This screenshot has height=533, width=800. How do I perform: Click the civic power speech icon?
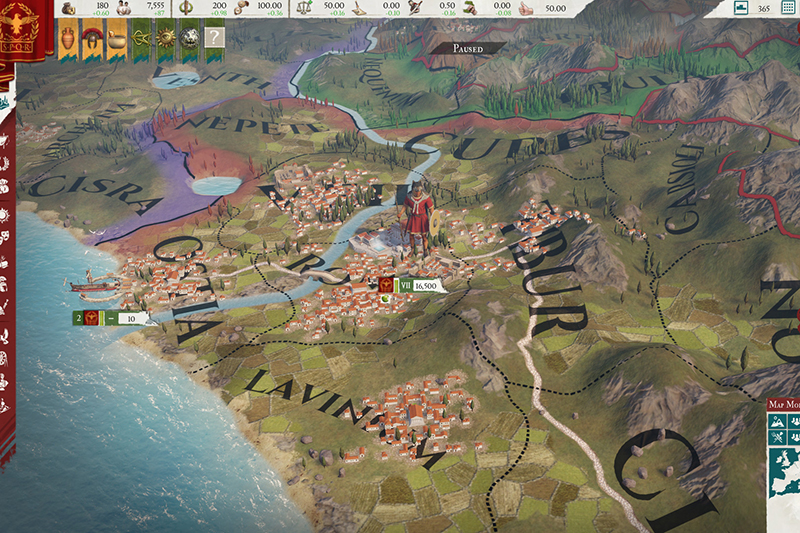pyautogui.click(x=241, y=8)
